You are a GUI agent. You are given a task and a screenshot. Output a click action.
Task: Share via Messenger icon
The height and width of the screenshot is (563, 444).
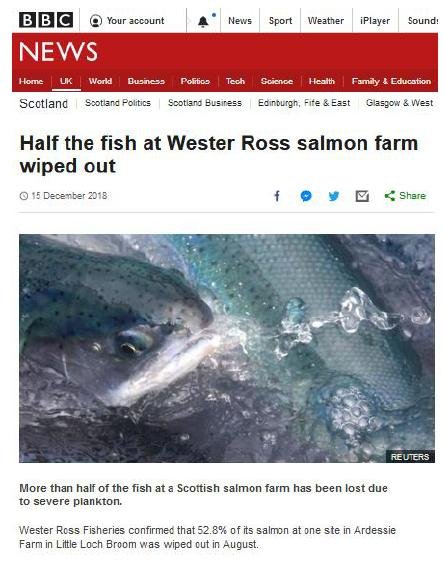(306, 196)
